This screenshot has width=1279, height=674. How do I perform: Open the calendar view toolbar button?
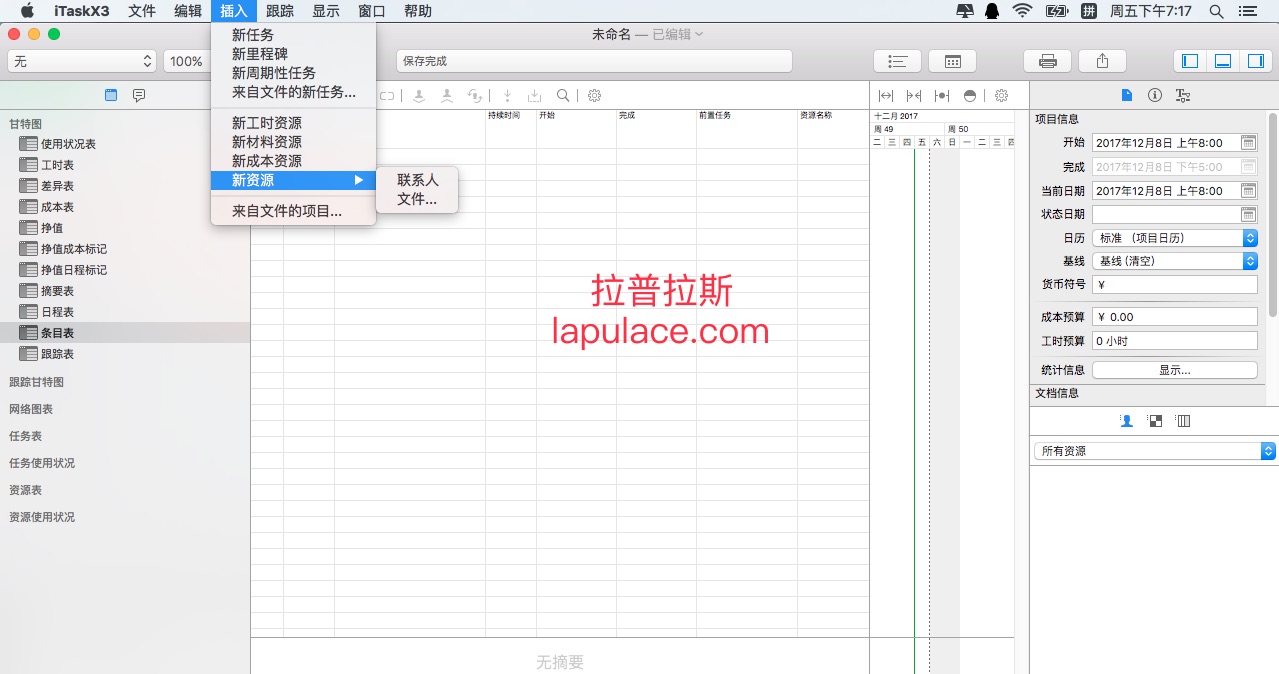click(x=952, y=61)
